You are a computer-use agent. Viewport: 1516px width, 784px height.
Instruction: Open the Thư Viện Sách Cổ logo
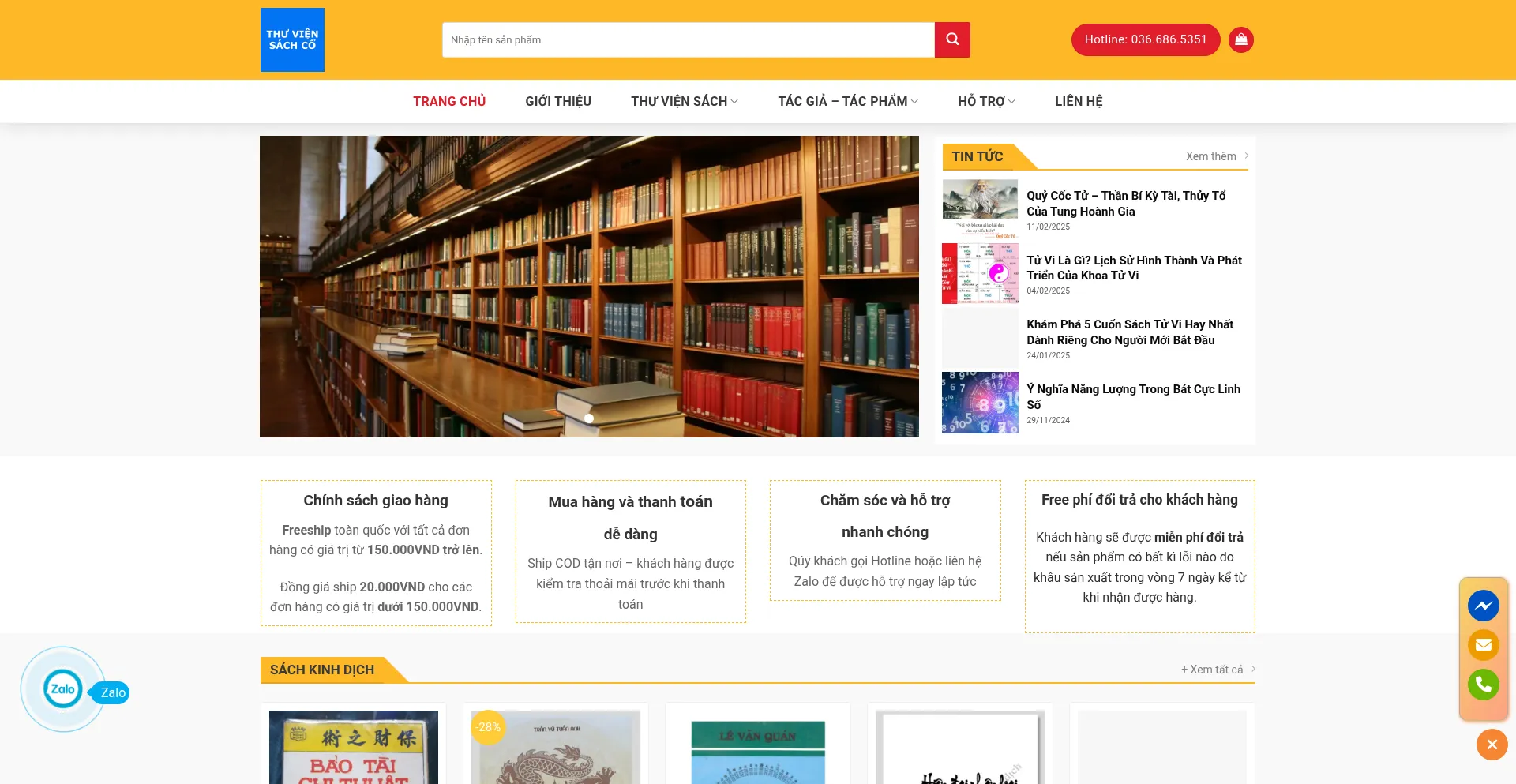pos(292,39)
